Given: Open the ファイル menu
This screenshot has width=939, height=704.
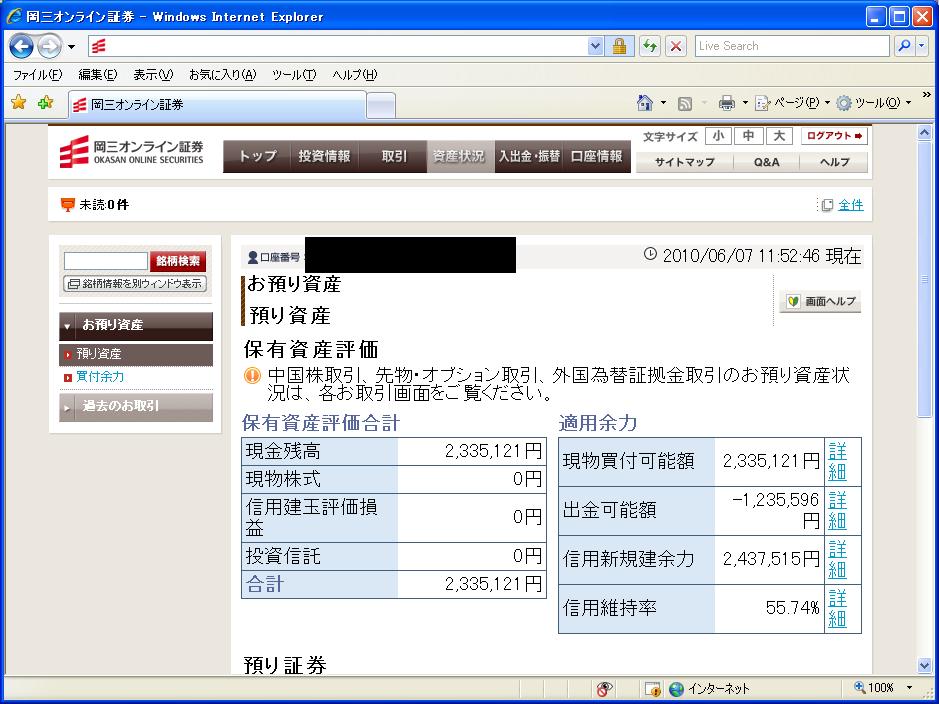Looking at the screenshot, I should (37, 75).
